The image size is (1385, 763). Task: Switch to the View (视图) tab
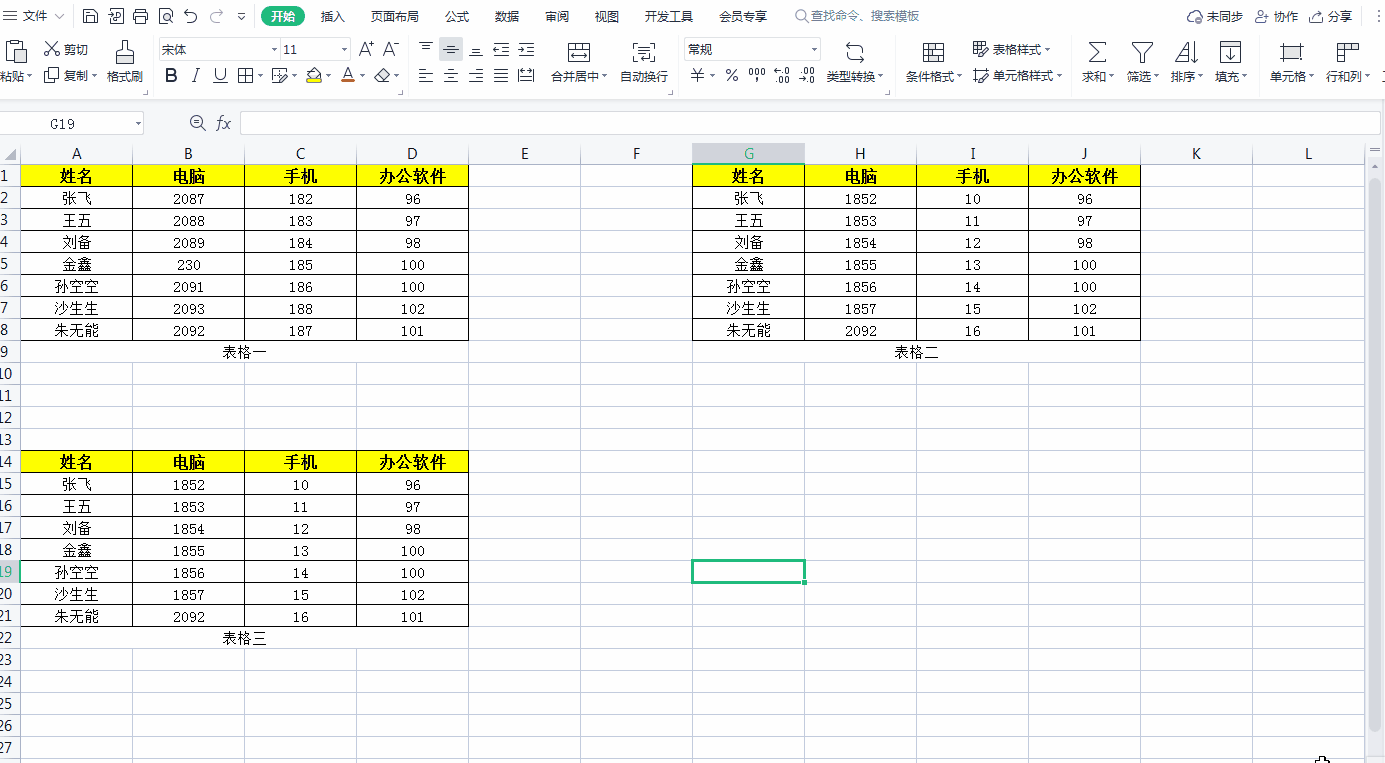click(x=607, y=16)
